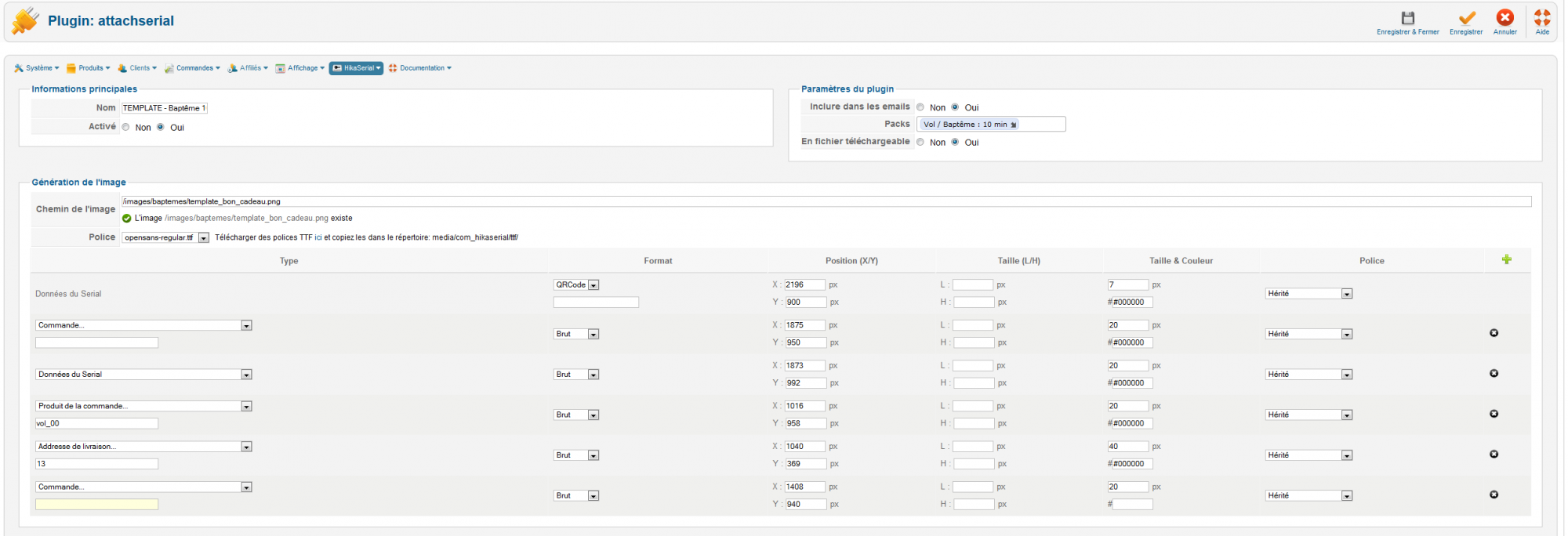1568x536 pixels.
Task: Delete the Adresse de livraison row
Action: point(1494,455)
